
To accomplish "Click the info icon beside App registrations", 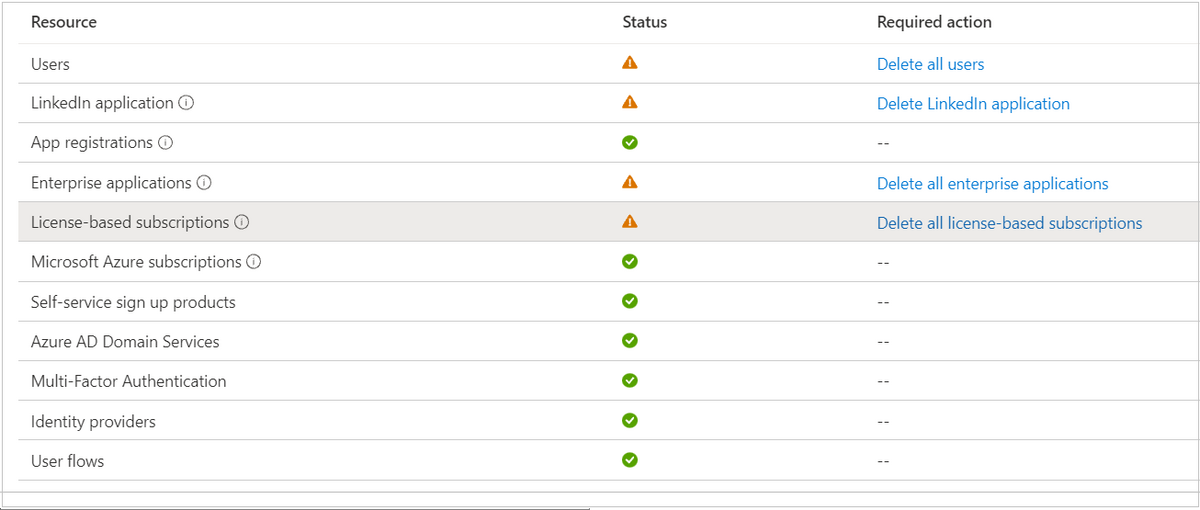I will point(166,143).
